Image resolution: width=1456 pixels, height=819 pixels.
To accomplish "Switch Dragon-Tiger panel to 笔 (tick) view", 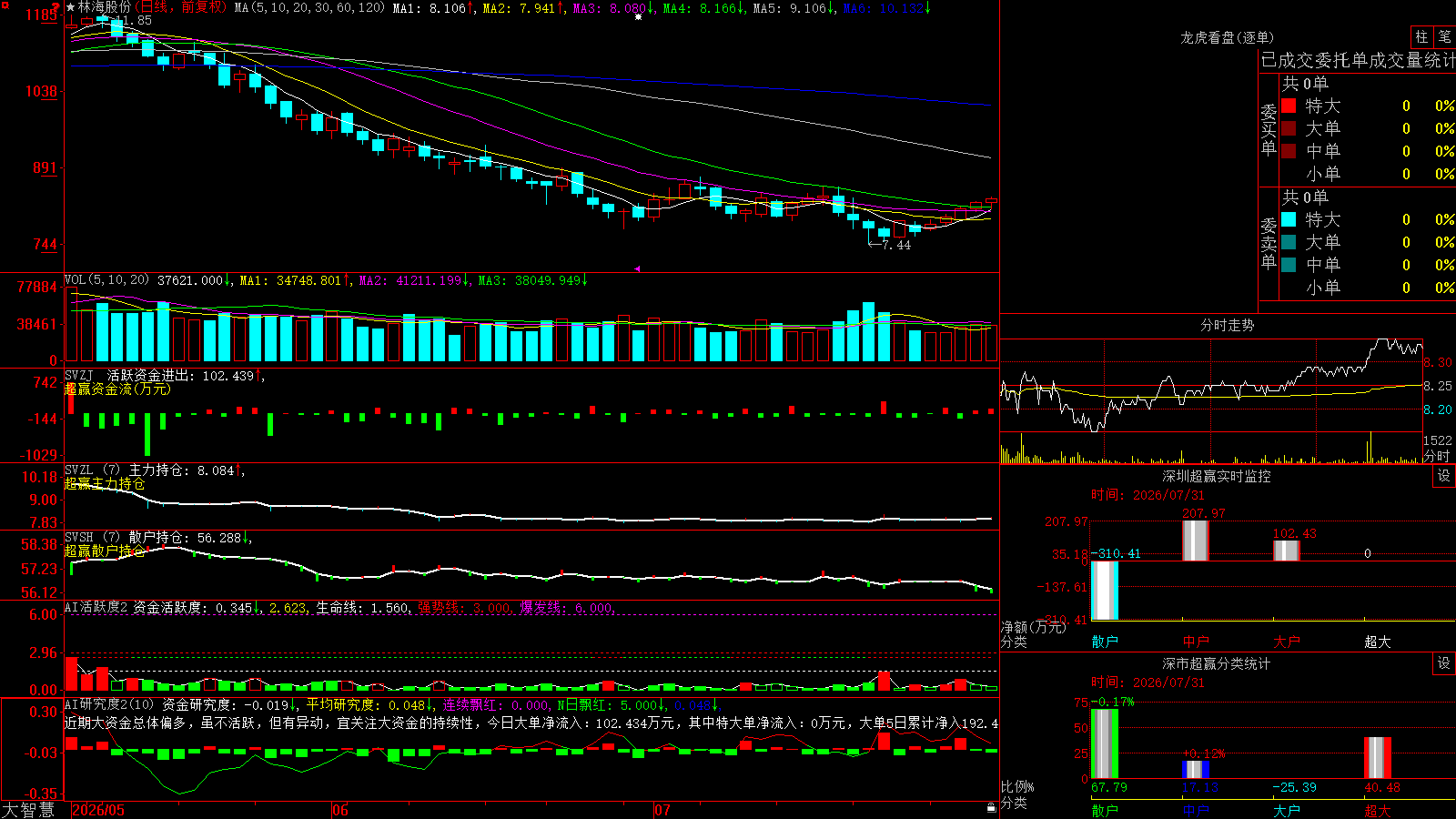I will 1444,36.
